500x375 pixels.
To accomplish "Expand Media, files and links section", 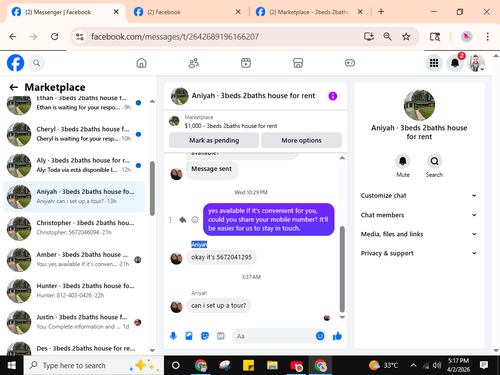I will (419, 234).
